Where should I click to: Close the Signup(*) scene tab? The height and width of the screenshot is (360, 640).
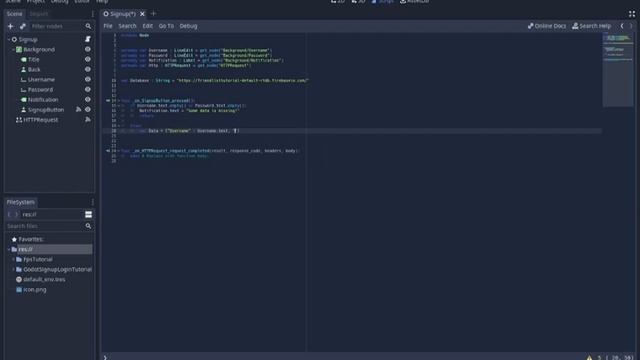(x=142, y=14)
